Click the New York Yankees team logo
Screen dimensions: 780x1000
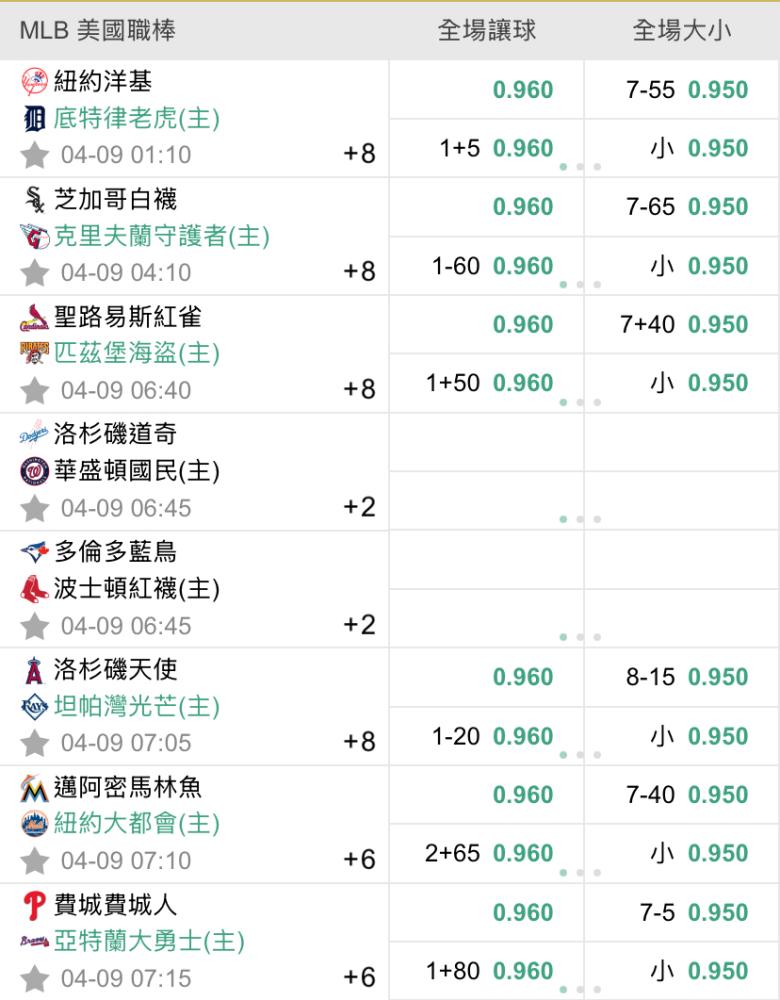33,82
